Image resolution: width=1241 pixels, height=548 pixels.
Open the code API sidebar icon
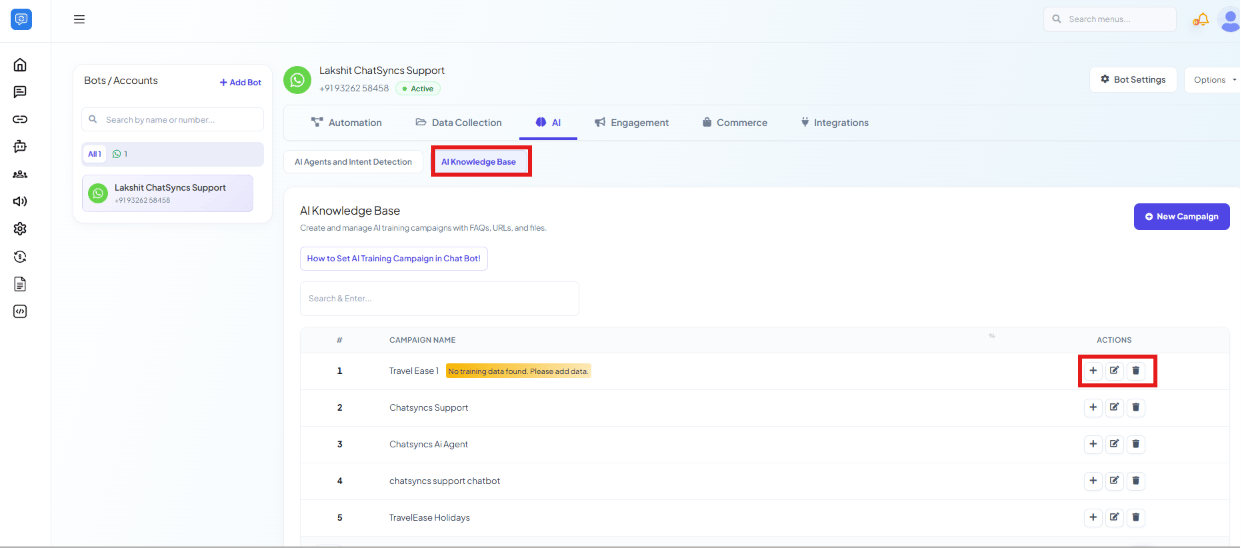pyautogui.click(x=20, y=311)
